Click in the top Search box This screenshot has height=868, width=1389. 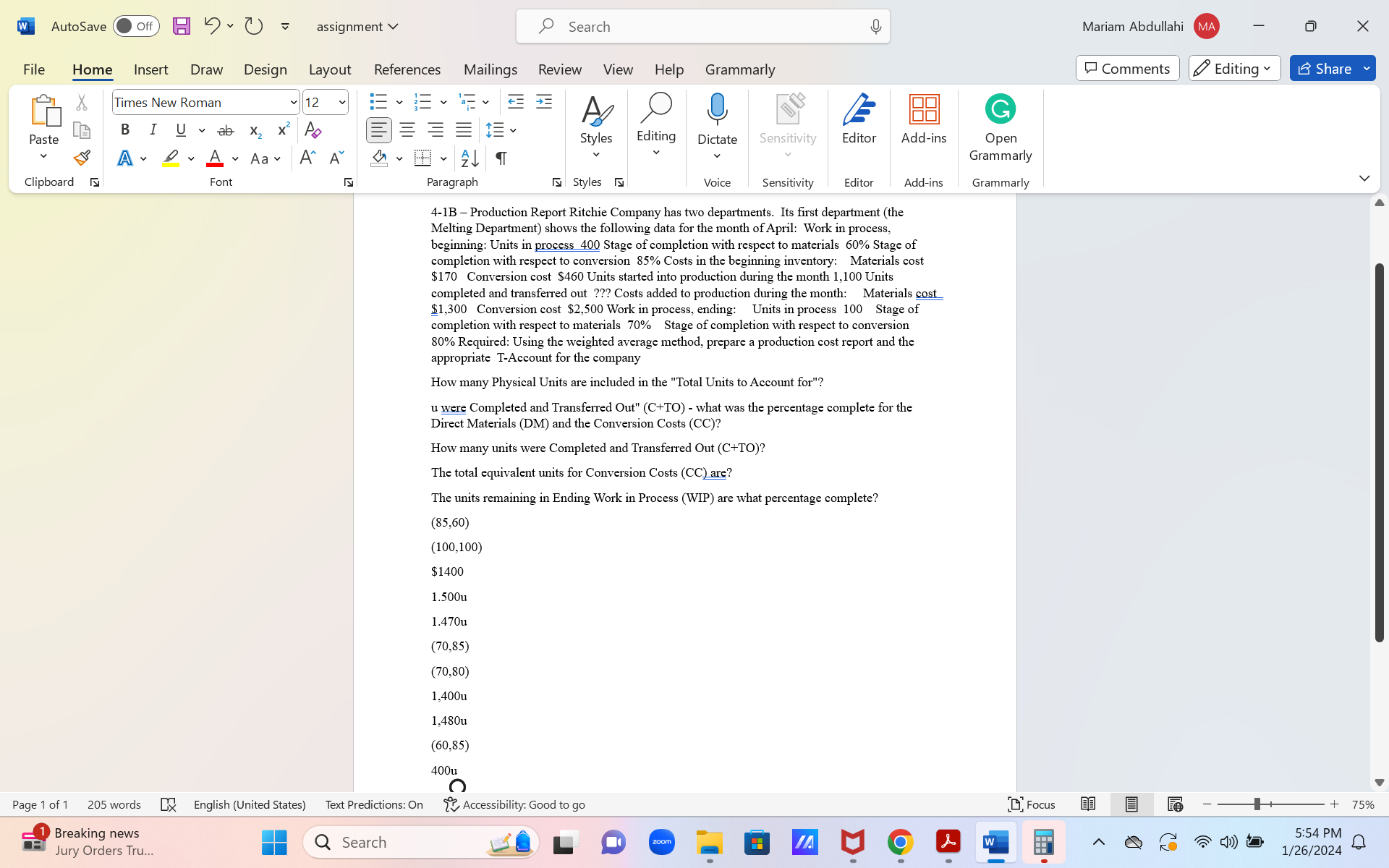pos(702,26)
